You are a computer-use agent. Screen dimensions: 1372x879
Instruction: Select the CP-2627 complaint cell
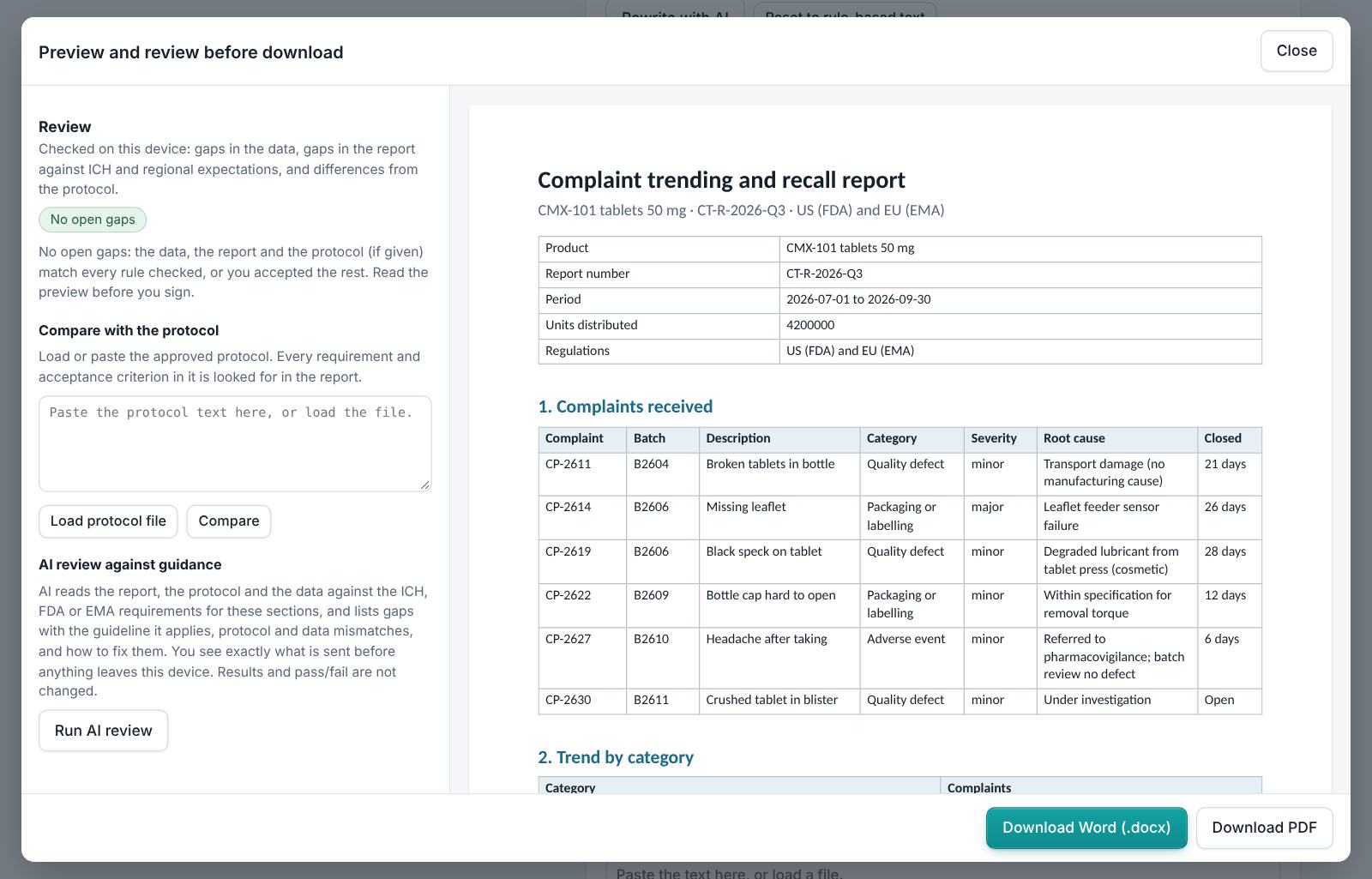pos(582,658)
